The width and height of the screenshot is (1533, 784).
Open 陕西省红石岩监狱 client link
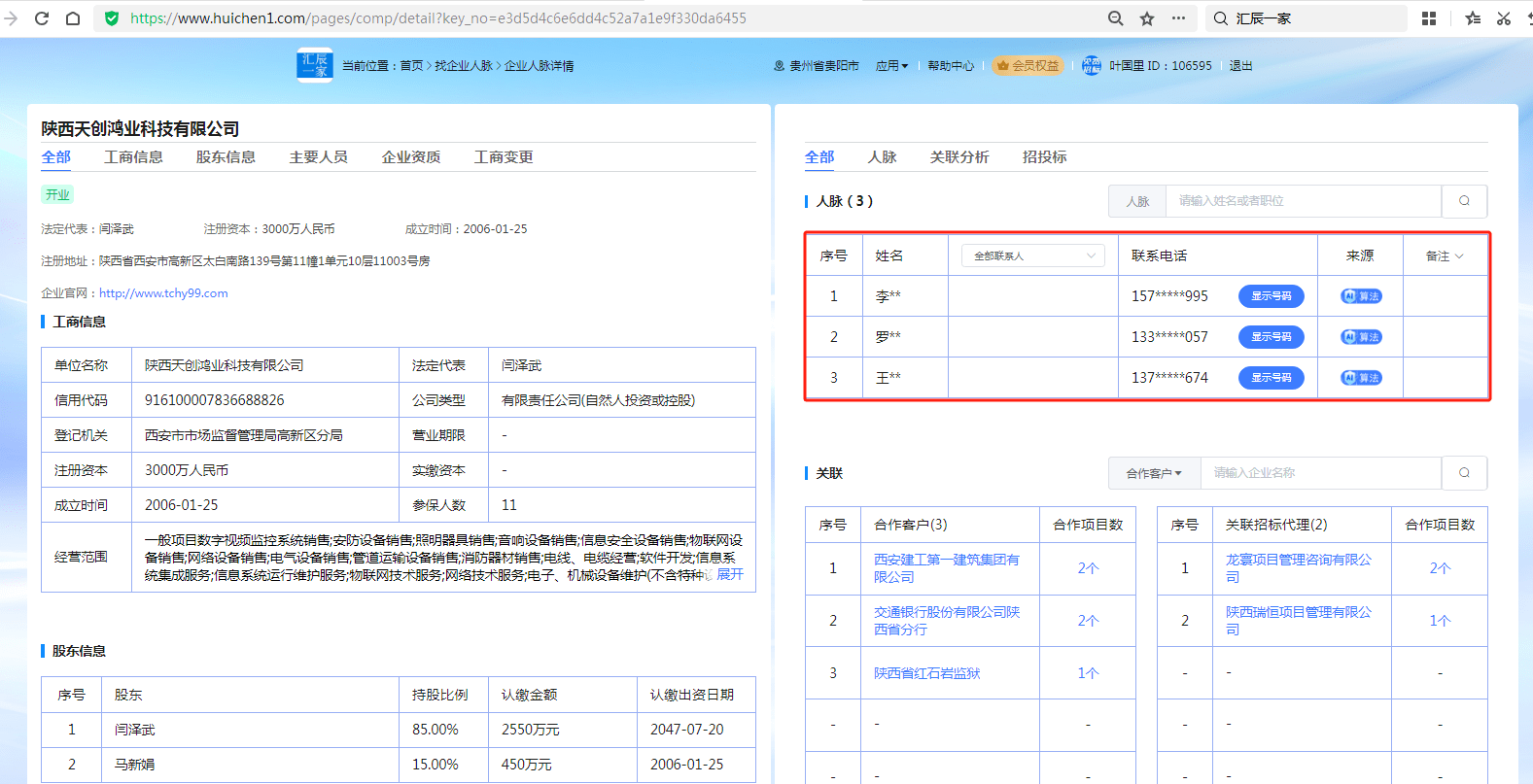click(926, 673)
